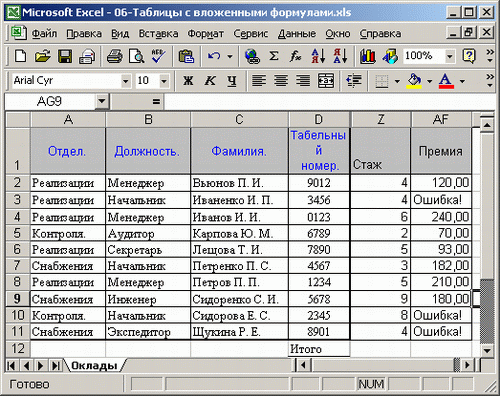Expand the font size 10 dropdown
Image resolution: width=500 pixels, height=396 pixels.
[x=164, y=81]
